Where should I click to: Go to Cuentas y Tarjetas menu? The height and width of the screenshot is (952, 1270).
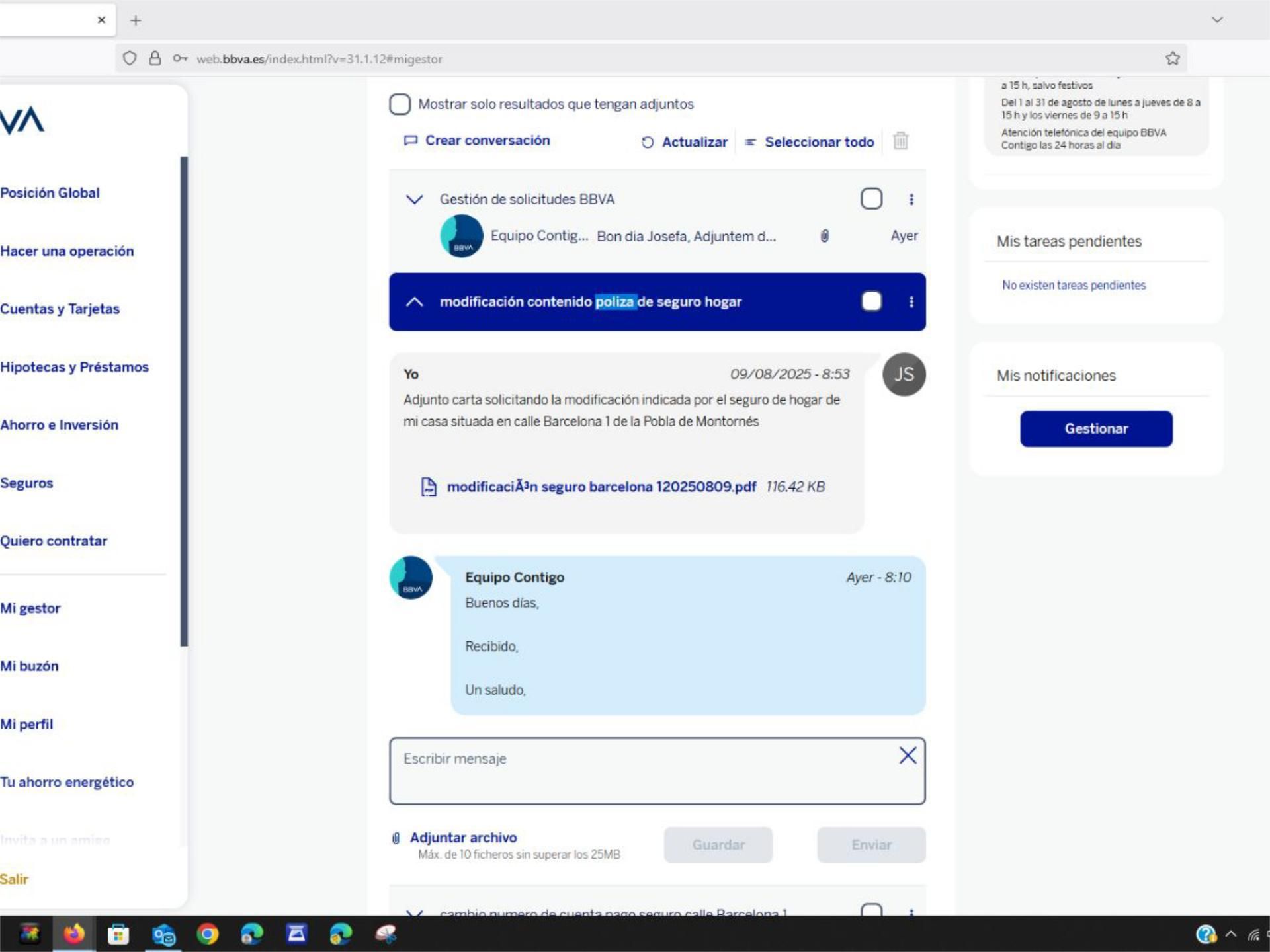tap(60, 309)
